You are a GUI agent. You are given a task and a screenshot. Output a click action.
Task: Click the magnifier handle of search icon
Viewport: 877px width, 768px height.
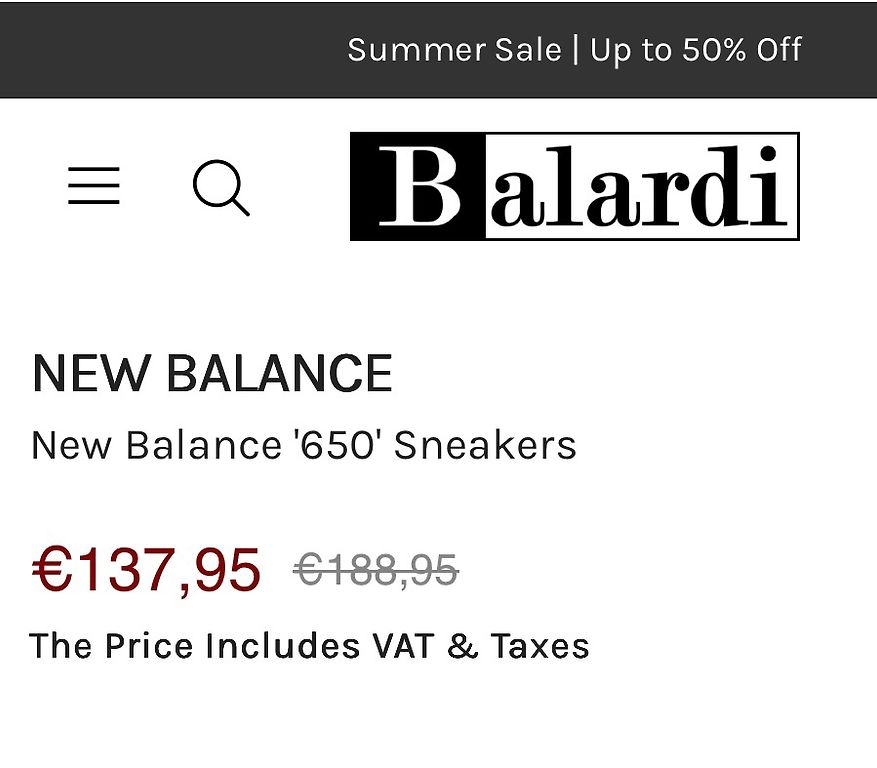tap(240, 206)
